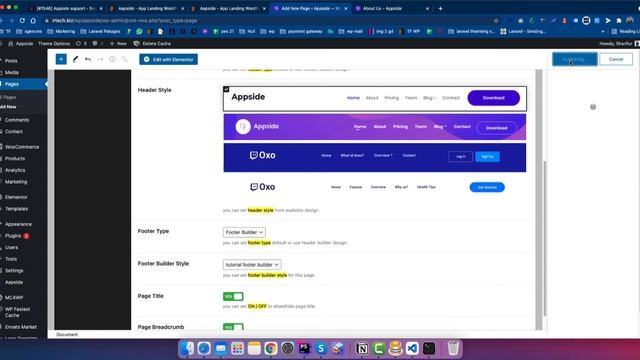Viewport: 640px width, 360px height.
Task: Open Notion from the Dock
Action: coord(362,349)
